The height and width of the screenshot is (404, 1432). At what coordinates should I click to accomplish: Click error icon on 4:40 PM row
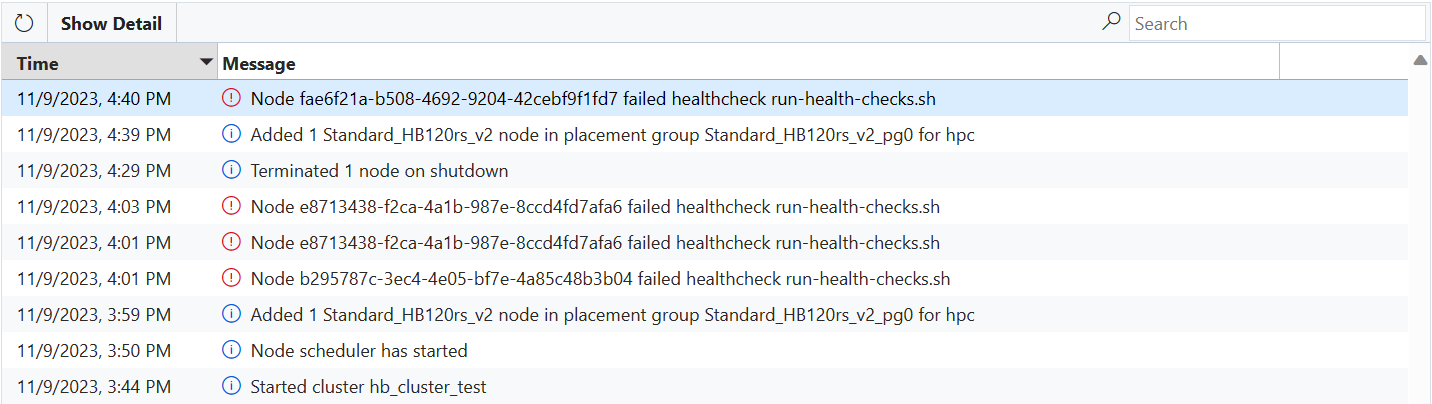tap(232, 99)
